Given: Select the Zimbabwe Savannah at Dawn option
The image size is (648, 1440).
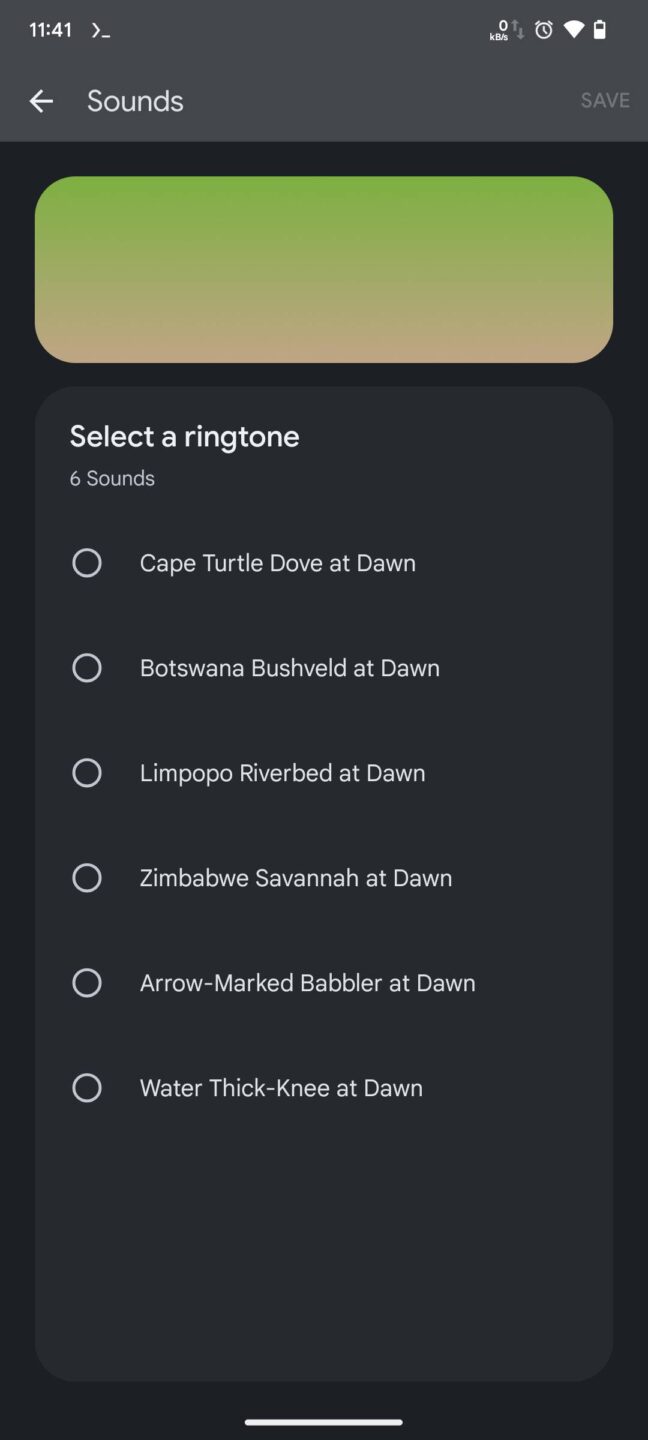Looking at the screenshot, I should click(x=87, y=877).
